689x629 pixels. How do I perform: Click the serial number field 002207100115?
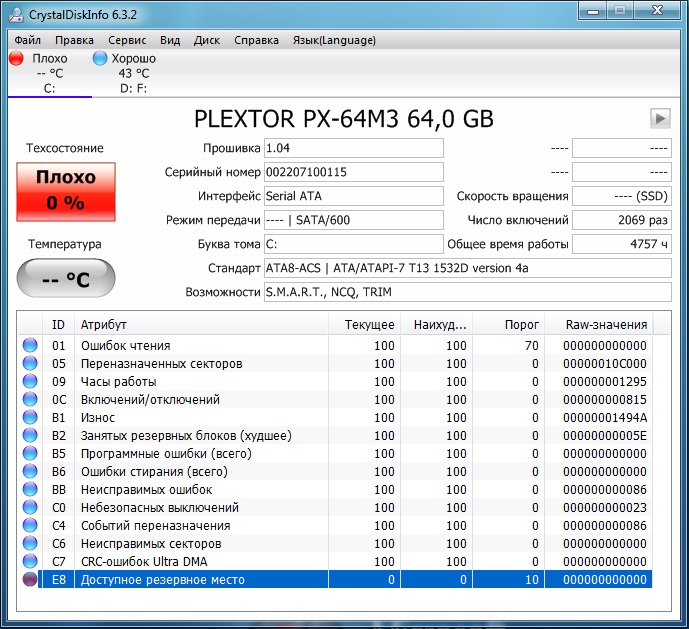[354, 172]
